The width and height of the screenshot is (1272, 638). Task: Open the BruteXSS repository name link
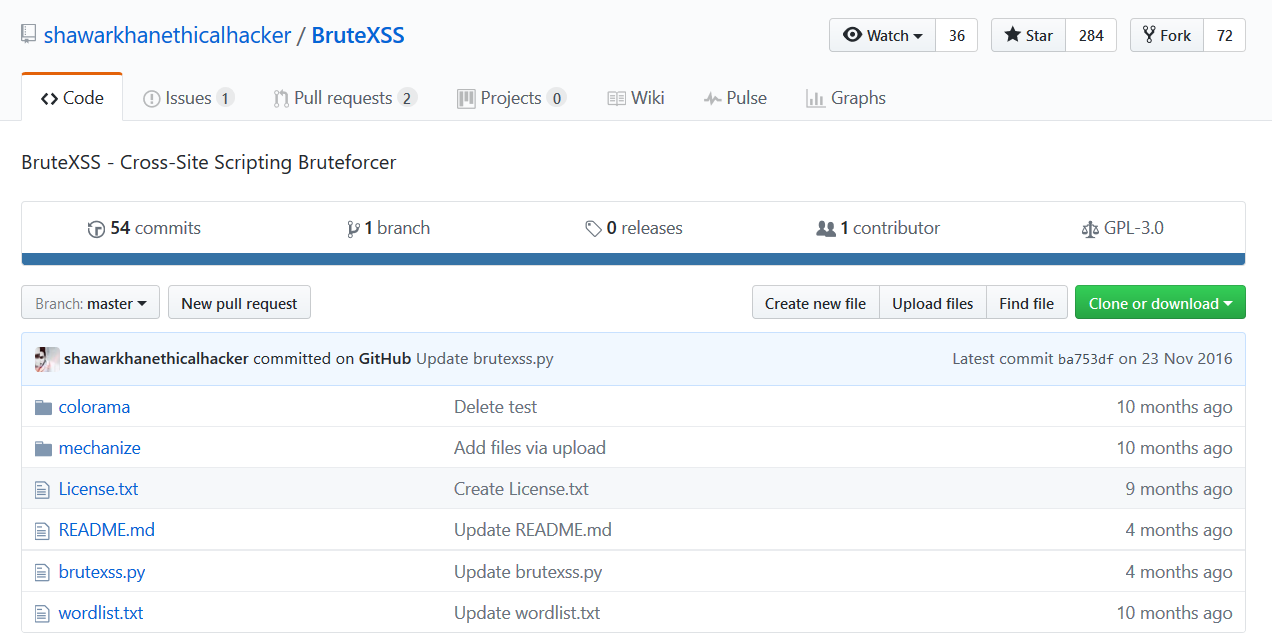[x=358, y=35]
